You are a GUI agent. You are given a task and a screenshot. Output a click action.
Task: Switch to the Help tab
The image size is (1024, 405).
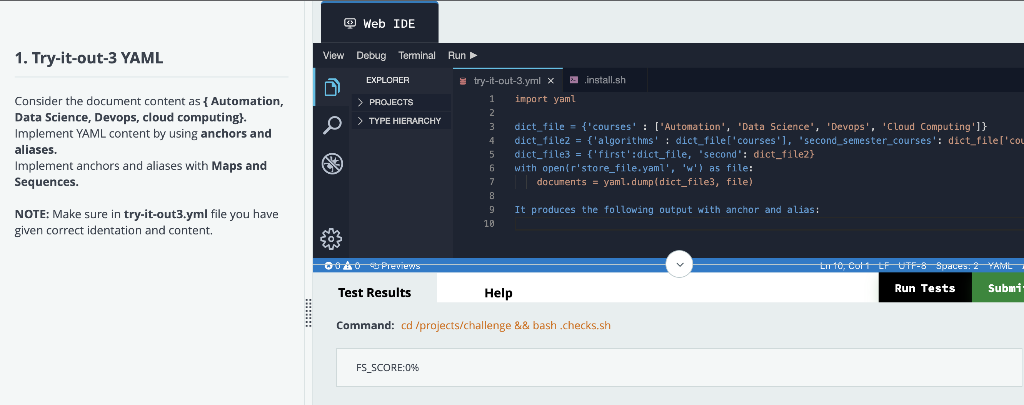[498, 293]
